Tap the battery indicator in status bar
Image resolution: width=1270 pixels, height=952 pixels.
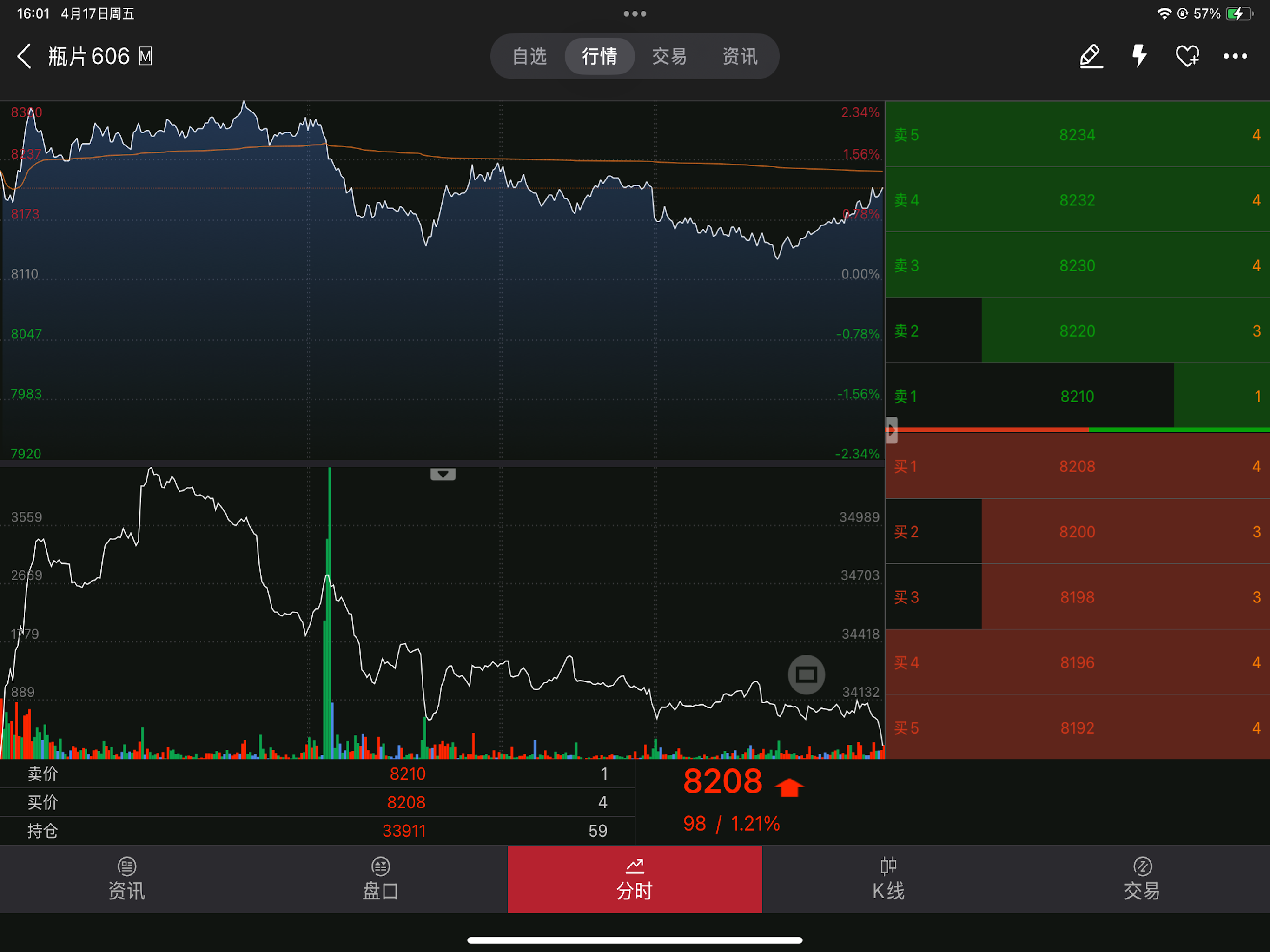pos(1239,13)
